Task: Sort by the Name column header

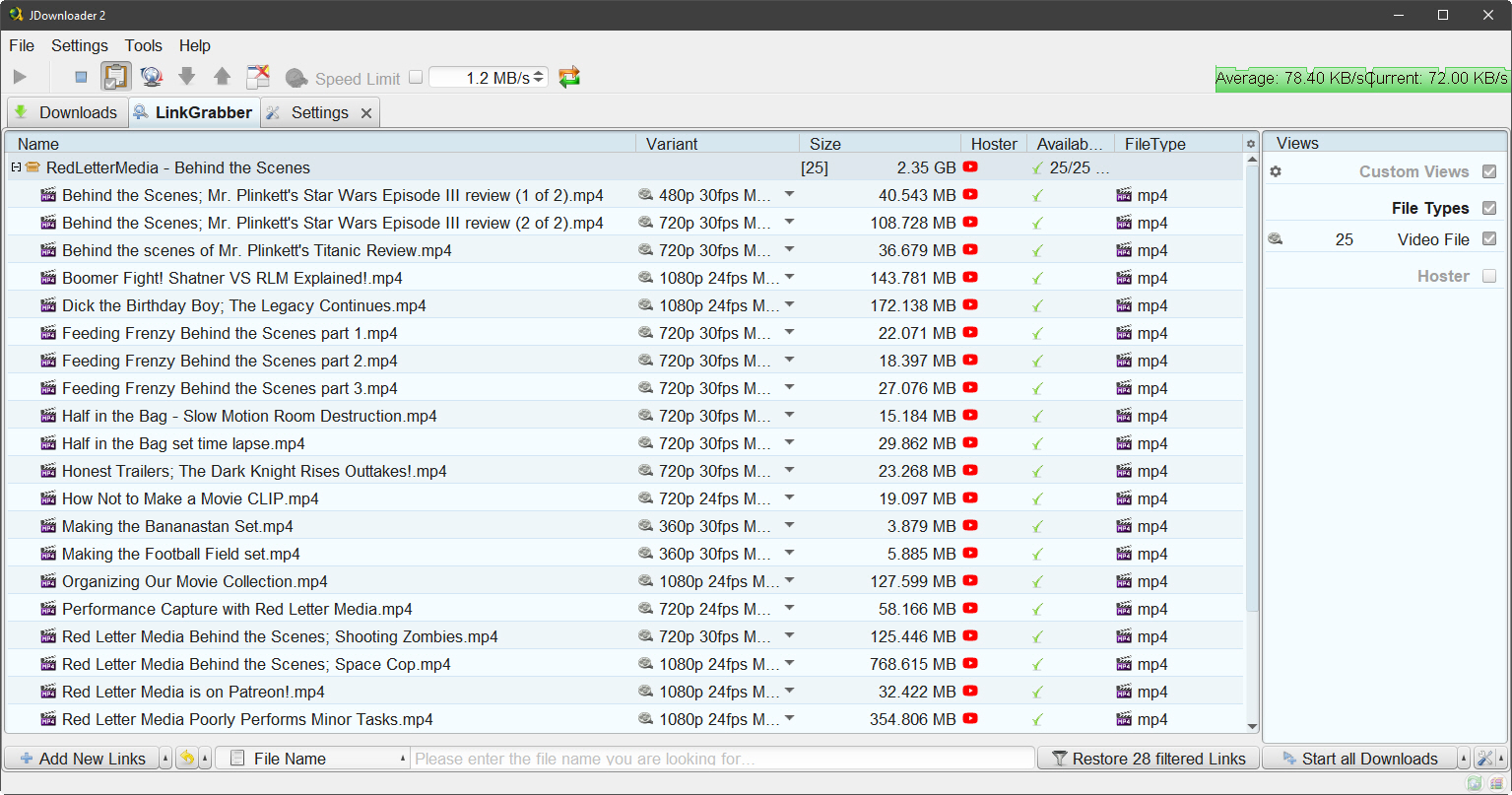Action: [321, 144]
